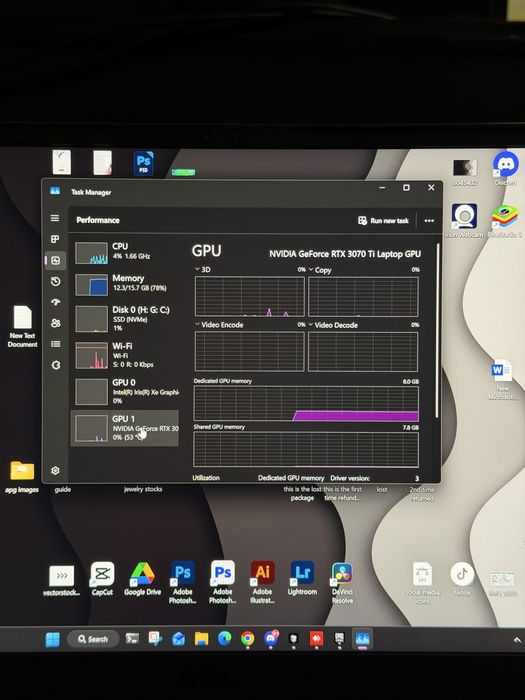
Task: Open Terminal from the taskbar
Action: pos(132,639)
